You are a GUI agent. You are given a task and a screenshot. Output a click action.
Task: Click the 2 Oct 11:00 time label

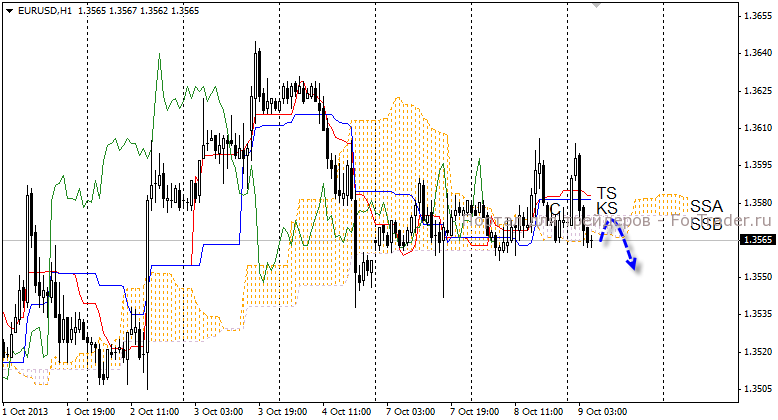tap(154, 411)
